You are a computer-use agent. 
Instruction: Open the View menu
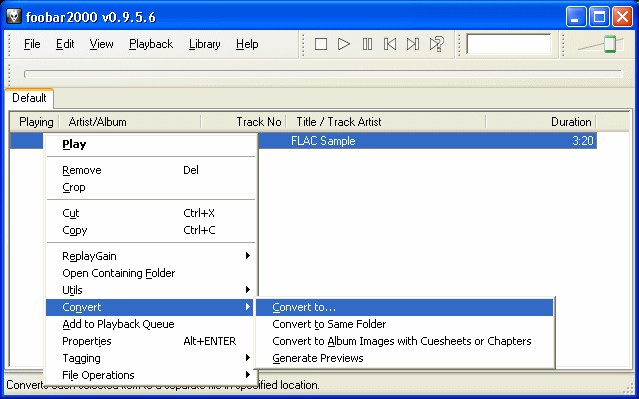tap(101, 44)
